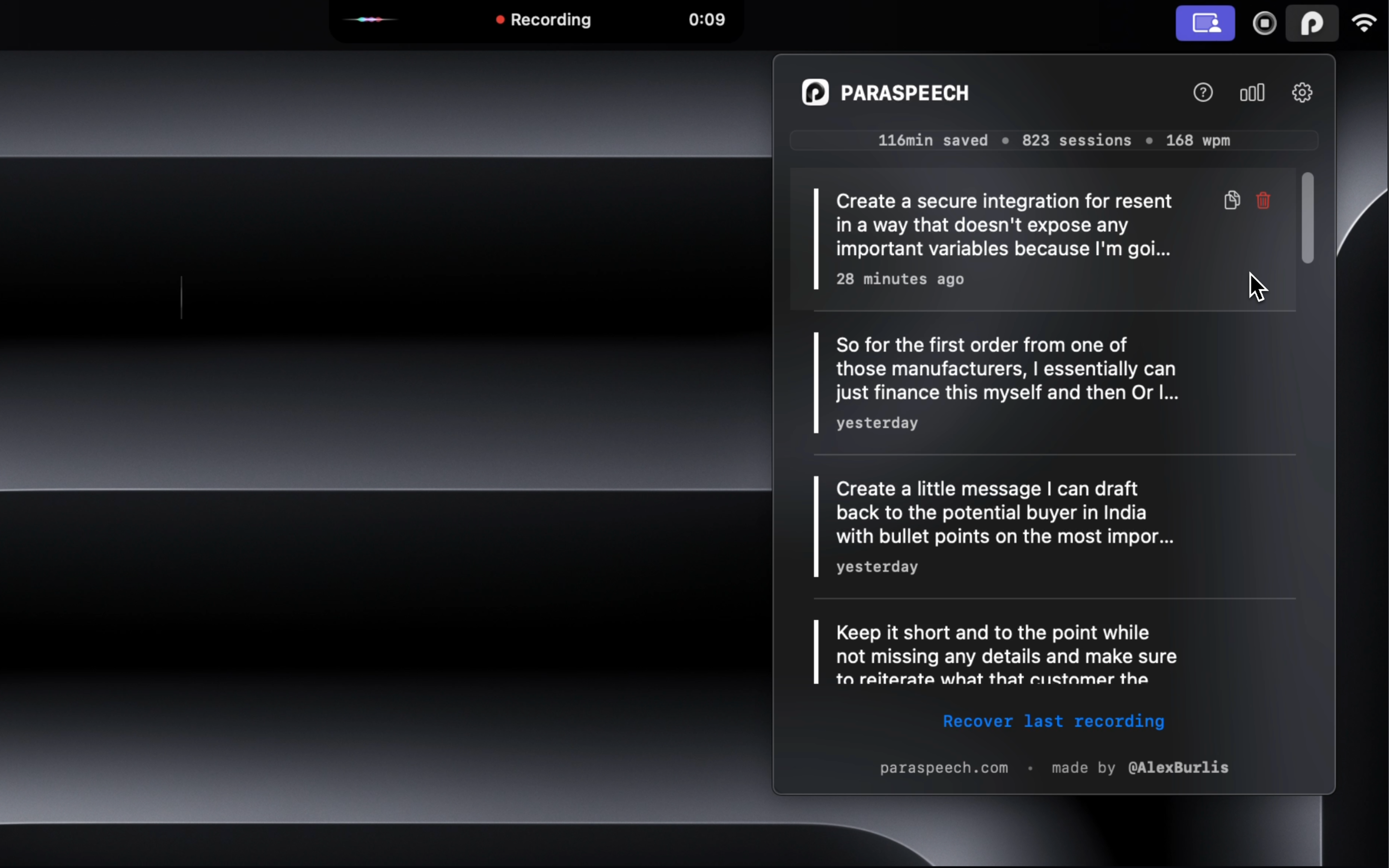
Task: Click Recover last recording link
Action: click(x=1053, y=721)
